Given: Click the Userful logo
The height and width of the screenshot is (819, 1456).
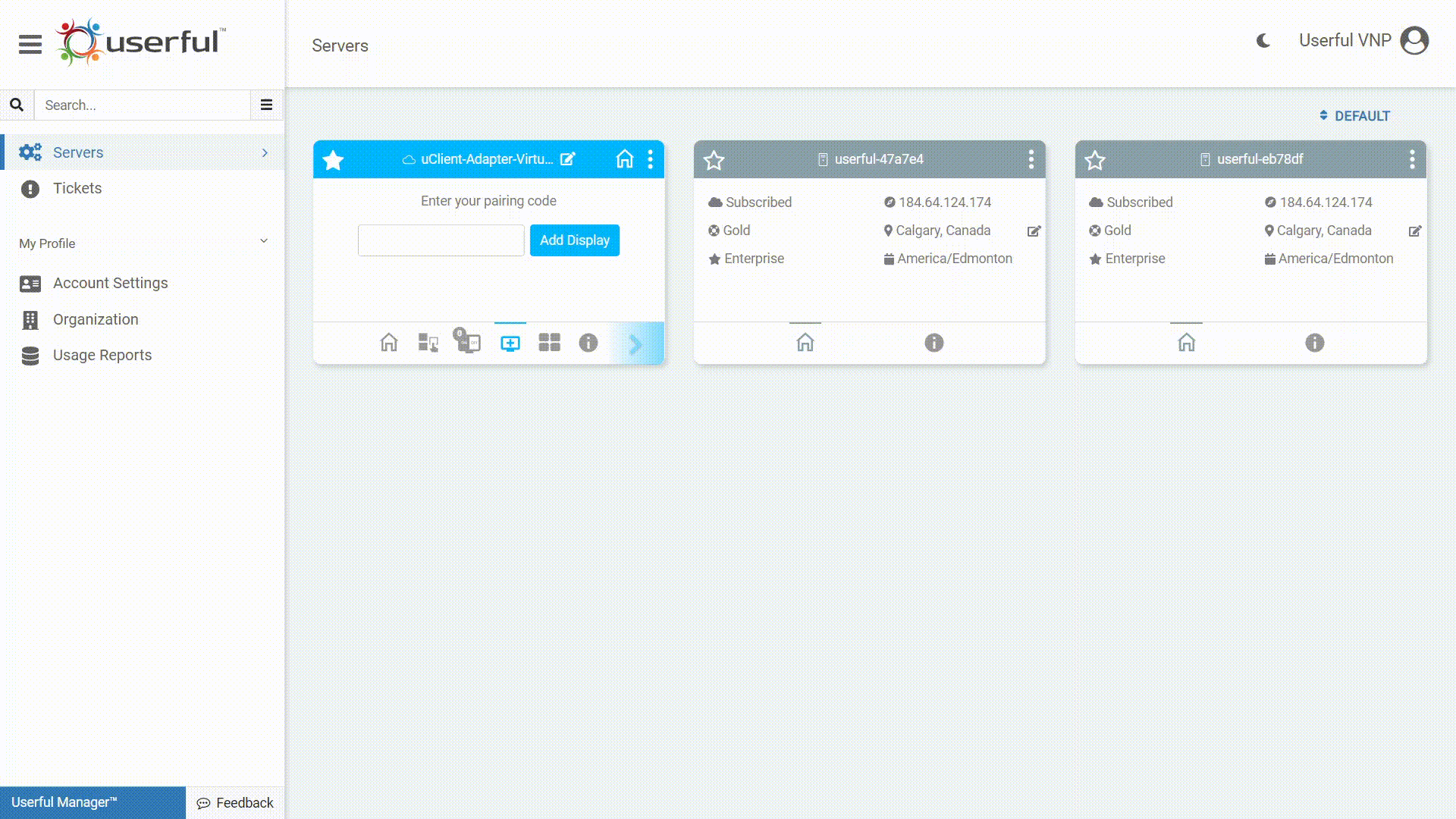Looking at the screenshot, I should 141,42.
